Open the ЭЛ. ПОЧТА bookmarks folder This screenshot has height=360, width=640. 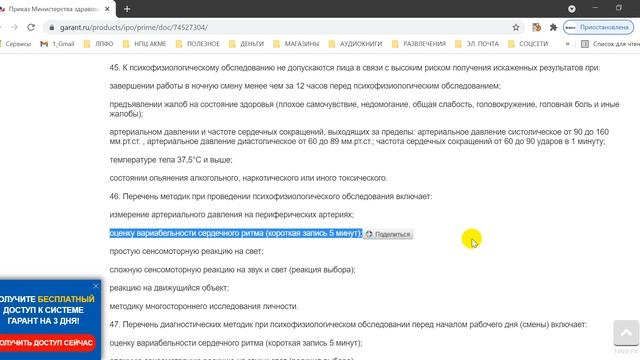[x=477, y=44]
